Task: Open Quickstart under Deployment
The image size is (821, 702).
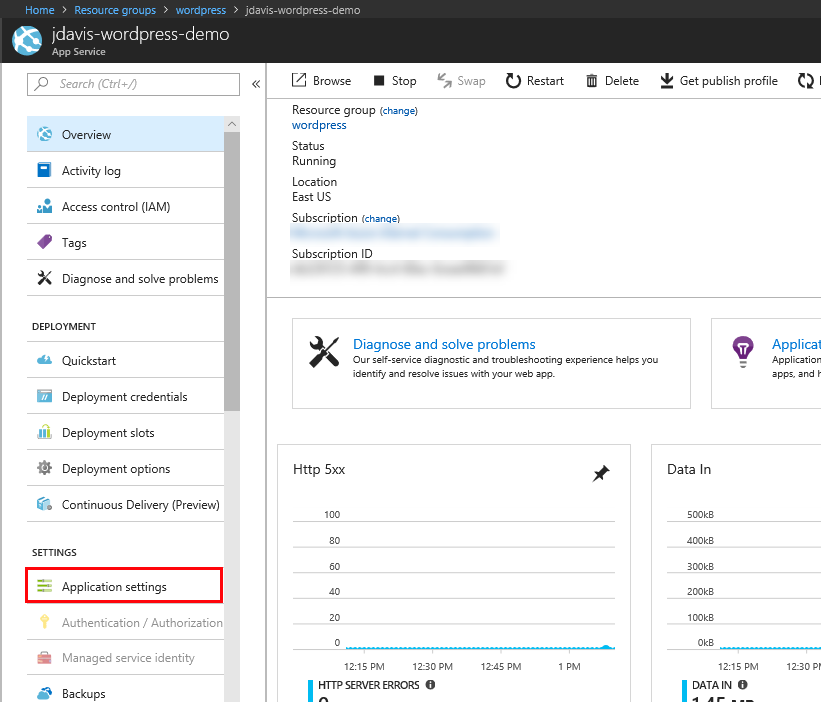Action: 126,360
